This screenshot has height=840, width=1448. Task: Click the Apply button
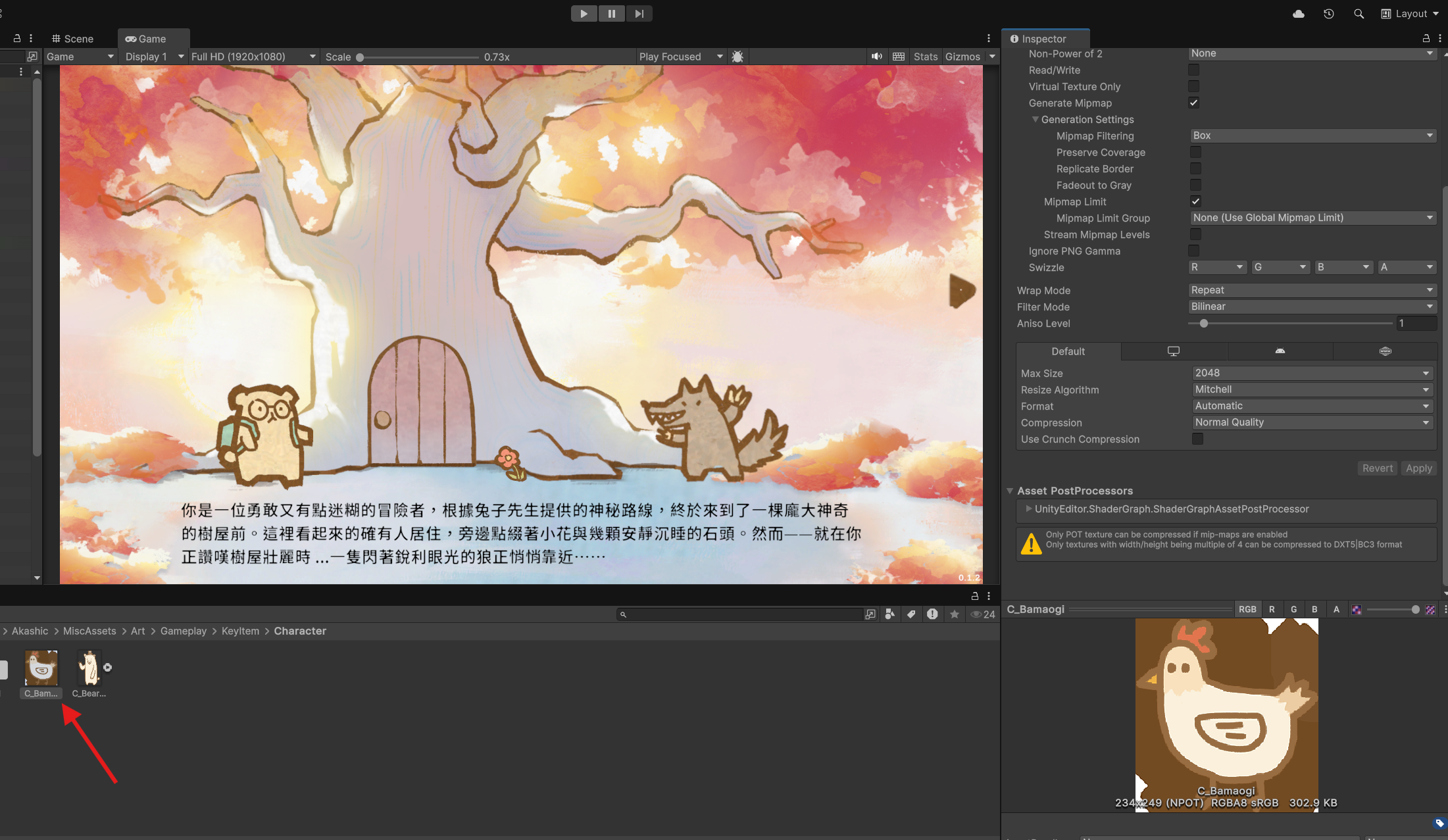click(x=1418, y=468)
